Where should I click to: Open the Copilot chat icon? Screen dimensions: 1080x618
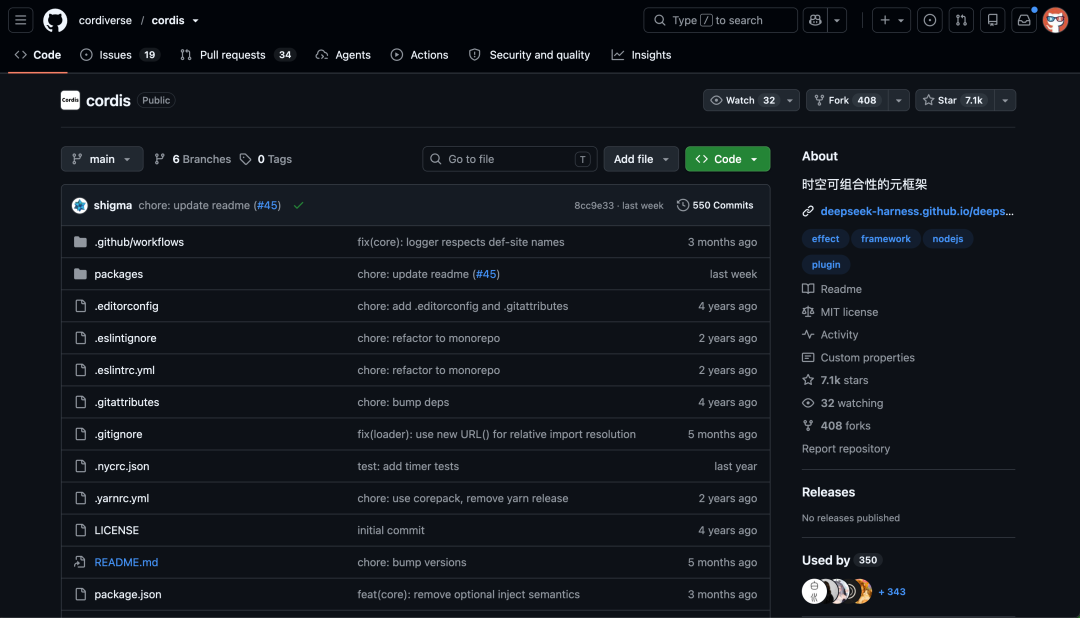coord(816,20)
